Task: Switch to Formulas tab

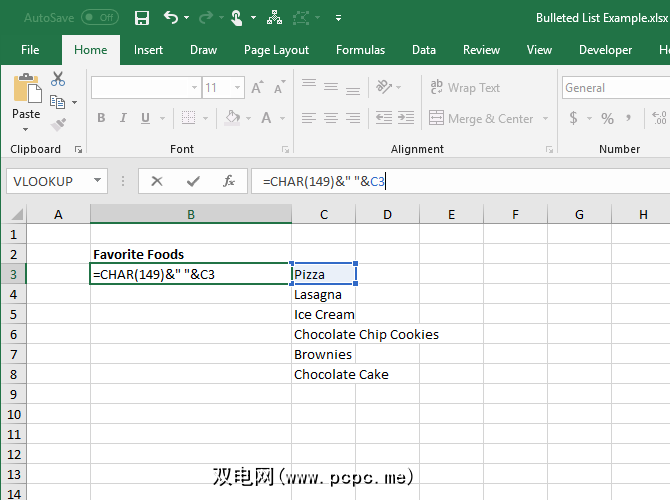Action: pos(360,50)
